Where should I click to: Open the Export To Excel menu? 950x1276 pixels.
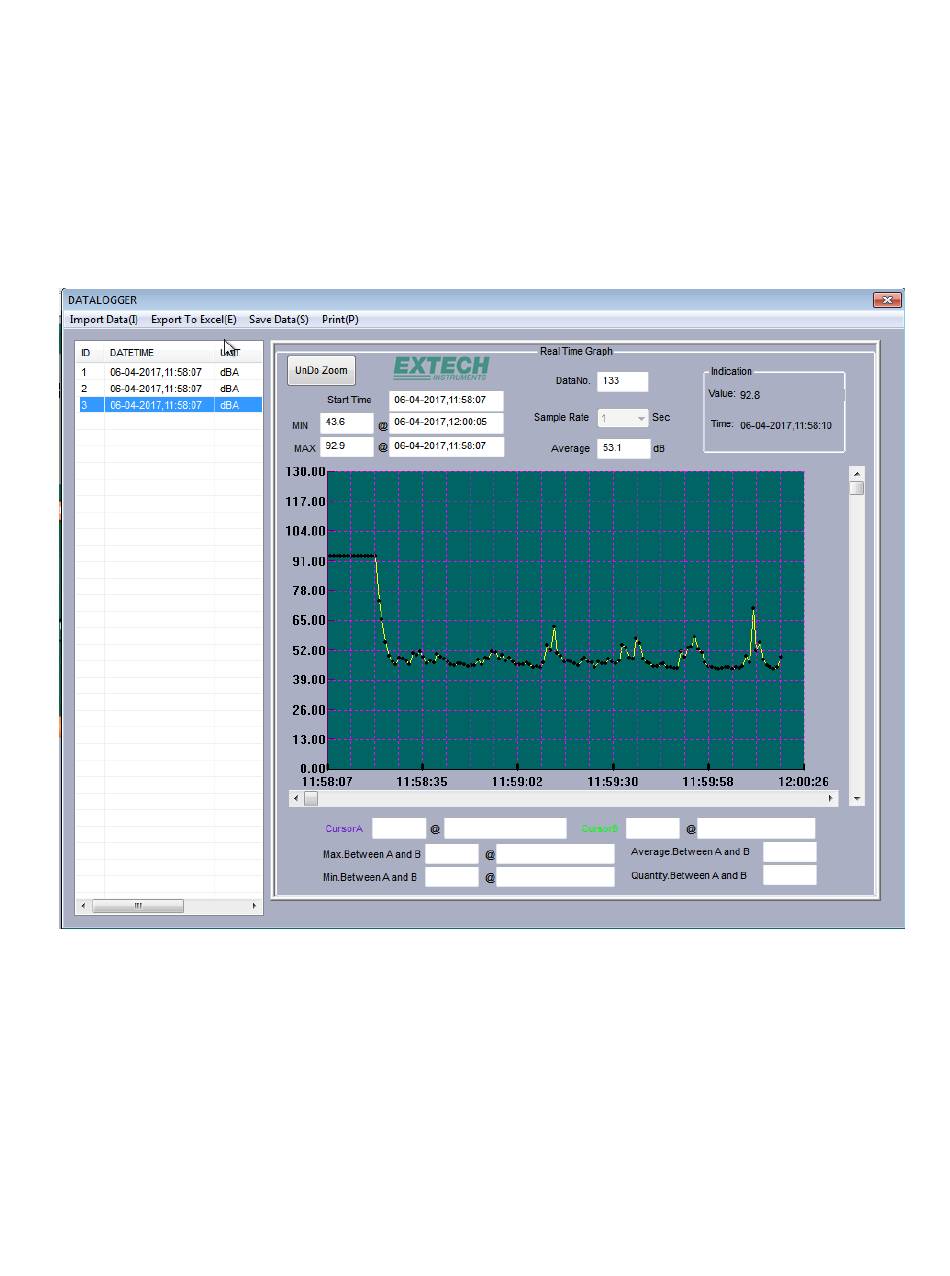pyautogui.click(x=193, y=320)
